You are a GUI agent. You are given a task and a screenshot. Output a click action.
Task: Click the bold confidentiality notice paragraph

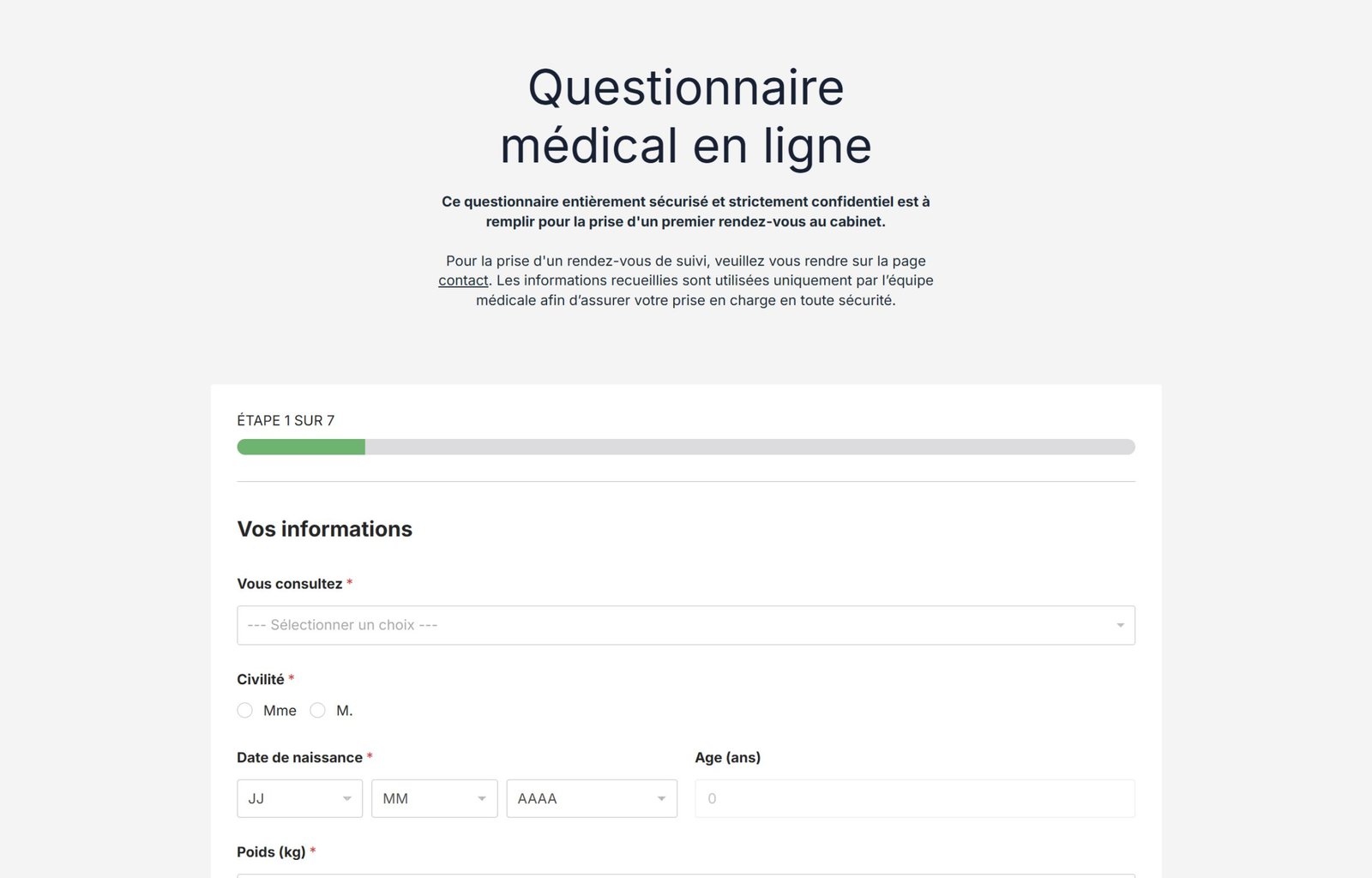(x=686, y=212)
